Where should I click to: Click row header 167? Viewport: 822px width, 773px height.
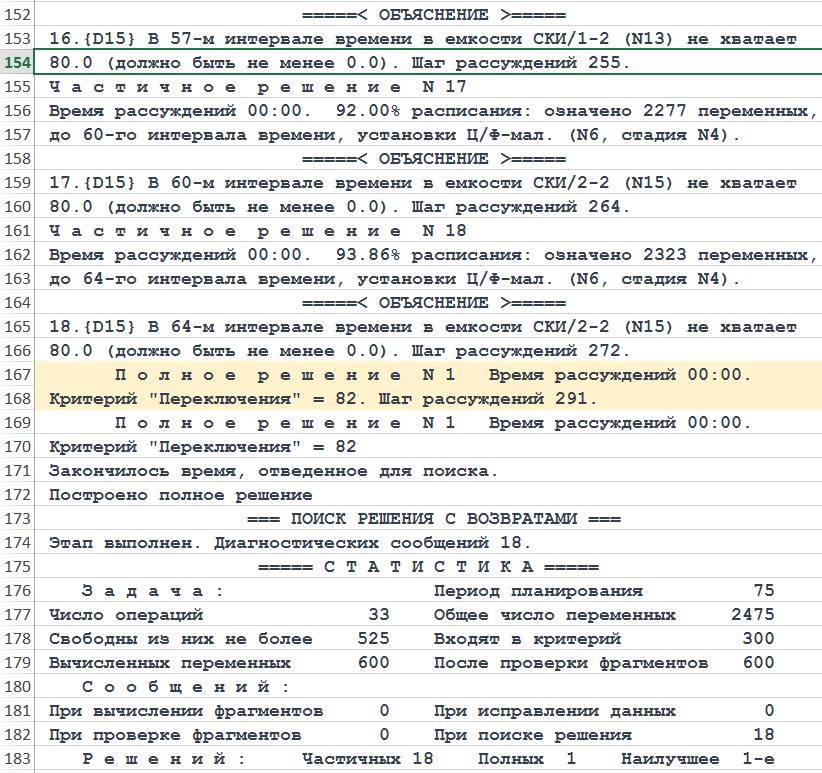[18, 374]
